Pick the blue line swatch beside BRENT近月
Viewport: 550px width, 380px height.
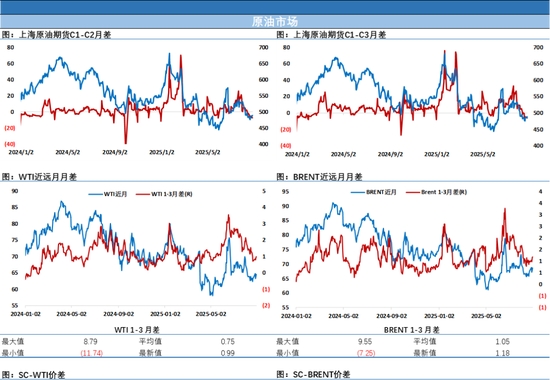pos(357,192)
